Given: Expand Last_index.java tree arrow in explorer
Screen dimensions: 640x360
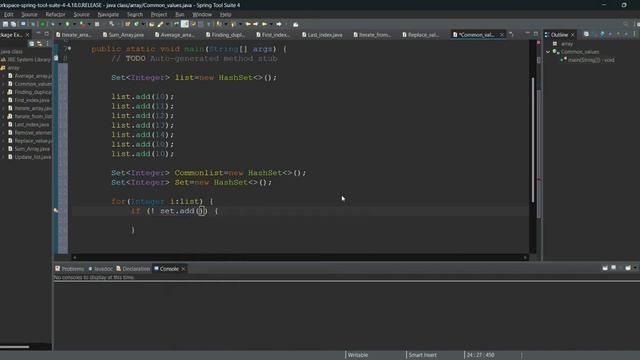Looking at the screenshot, I should (x=4, y=124).
